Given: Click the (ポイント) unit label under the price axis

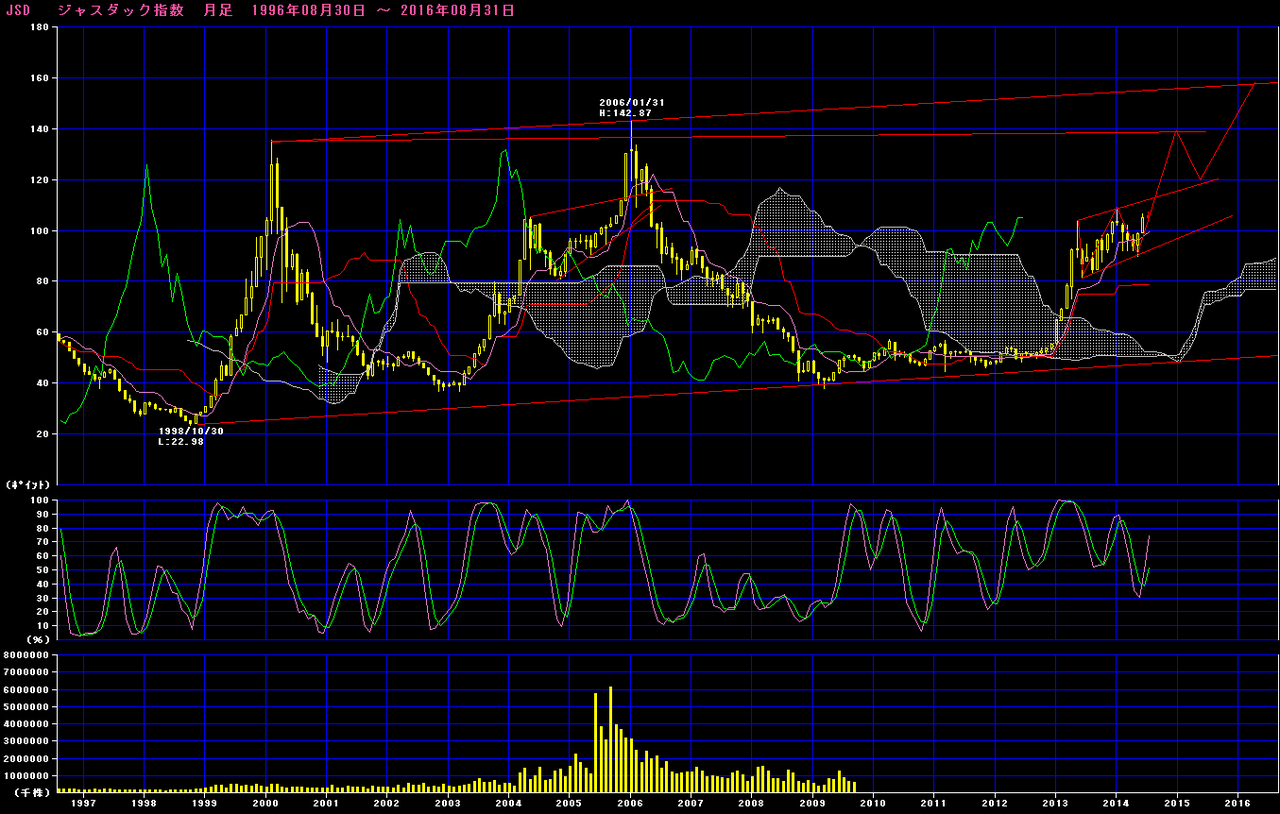Looking at the screenshot, I should (x=28, y=484).
